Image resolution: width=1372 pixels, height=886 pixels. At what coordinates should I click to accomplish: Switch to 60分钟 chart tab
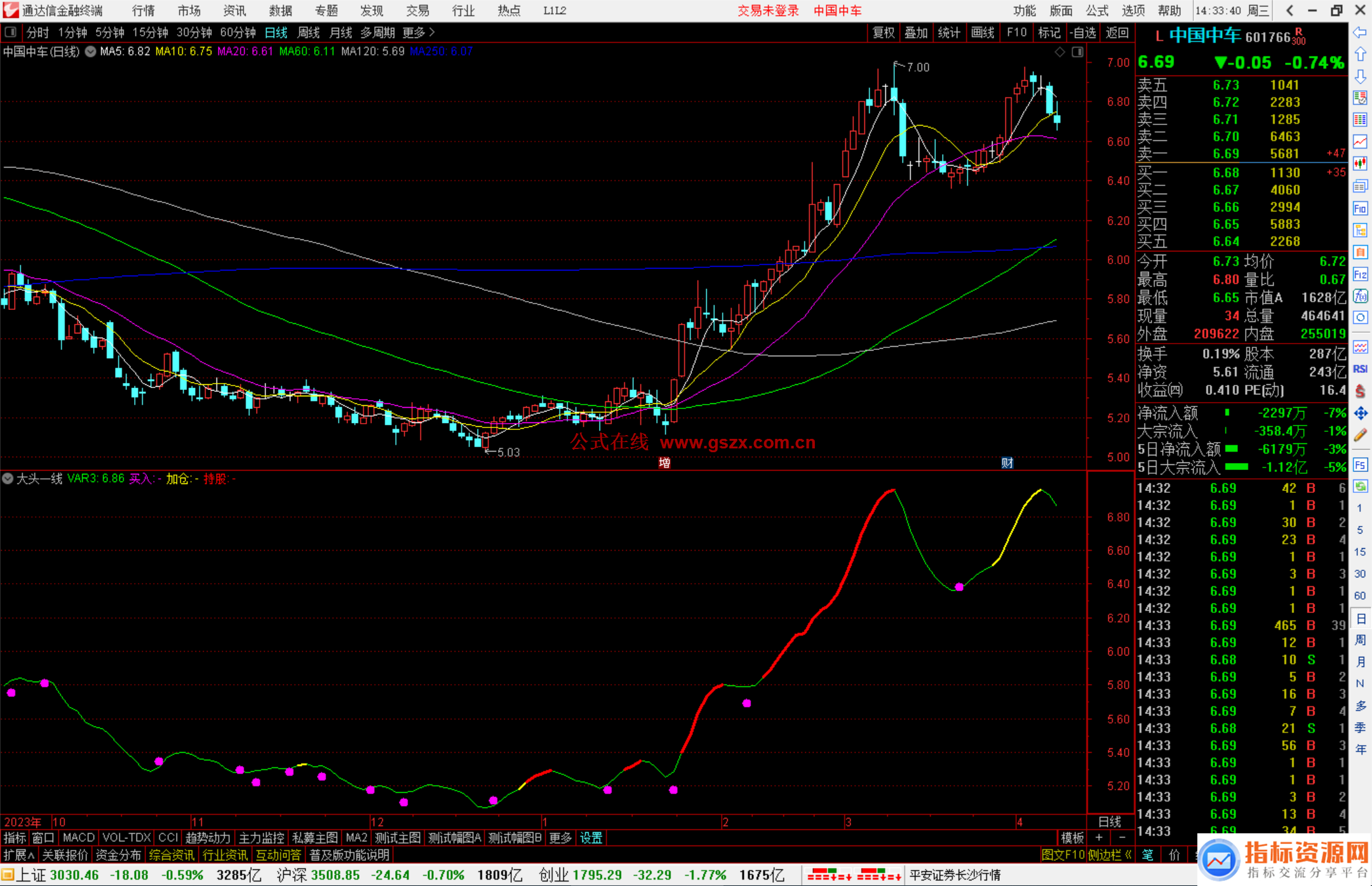point(238,32)
